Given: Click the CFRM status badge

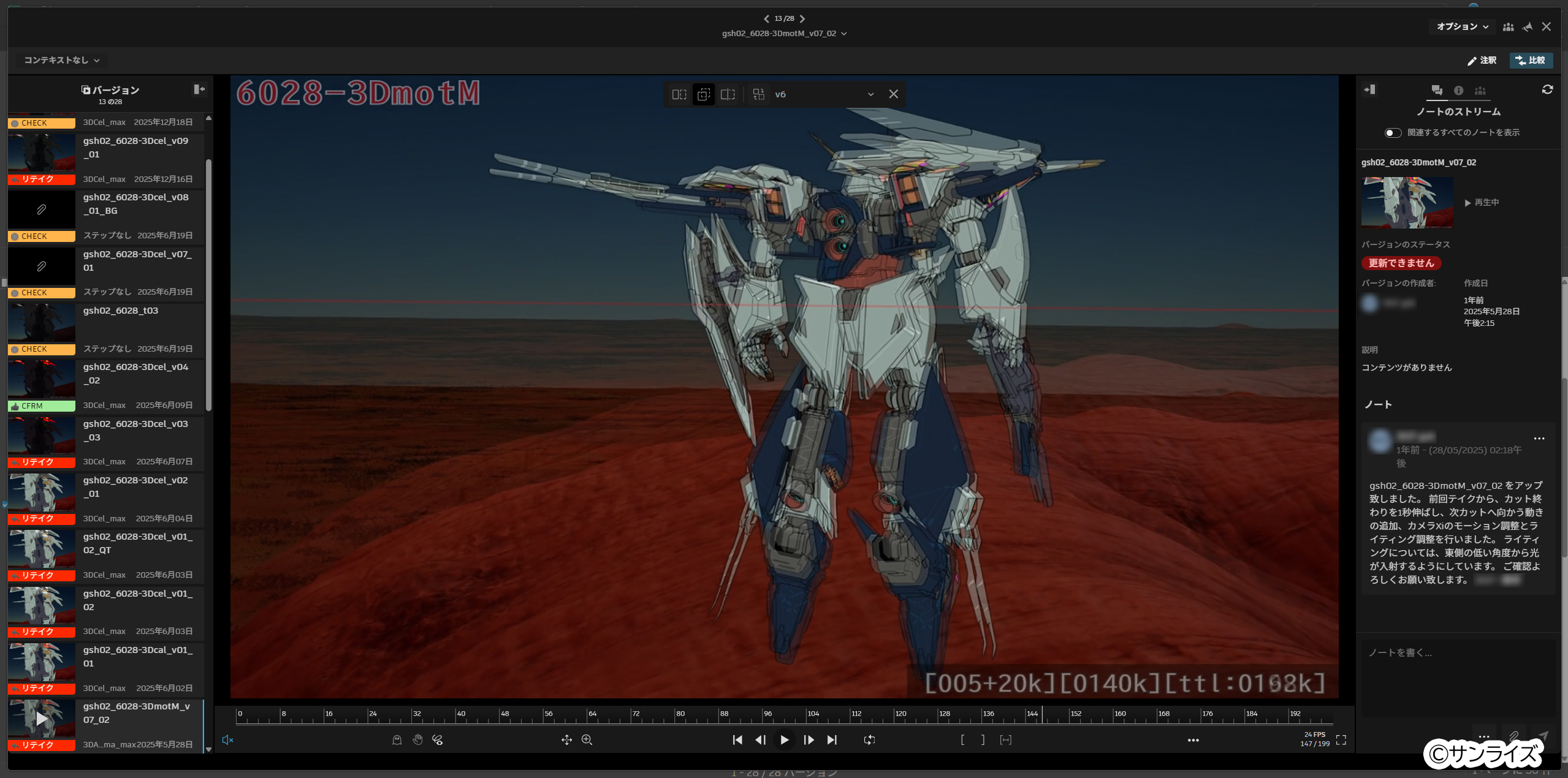Looking at the screenshot, I should click(42, 406).
